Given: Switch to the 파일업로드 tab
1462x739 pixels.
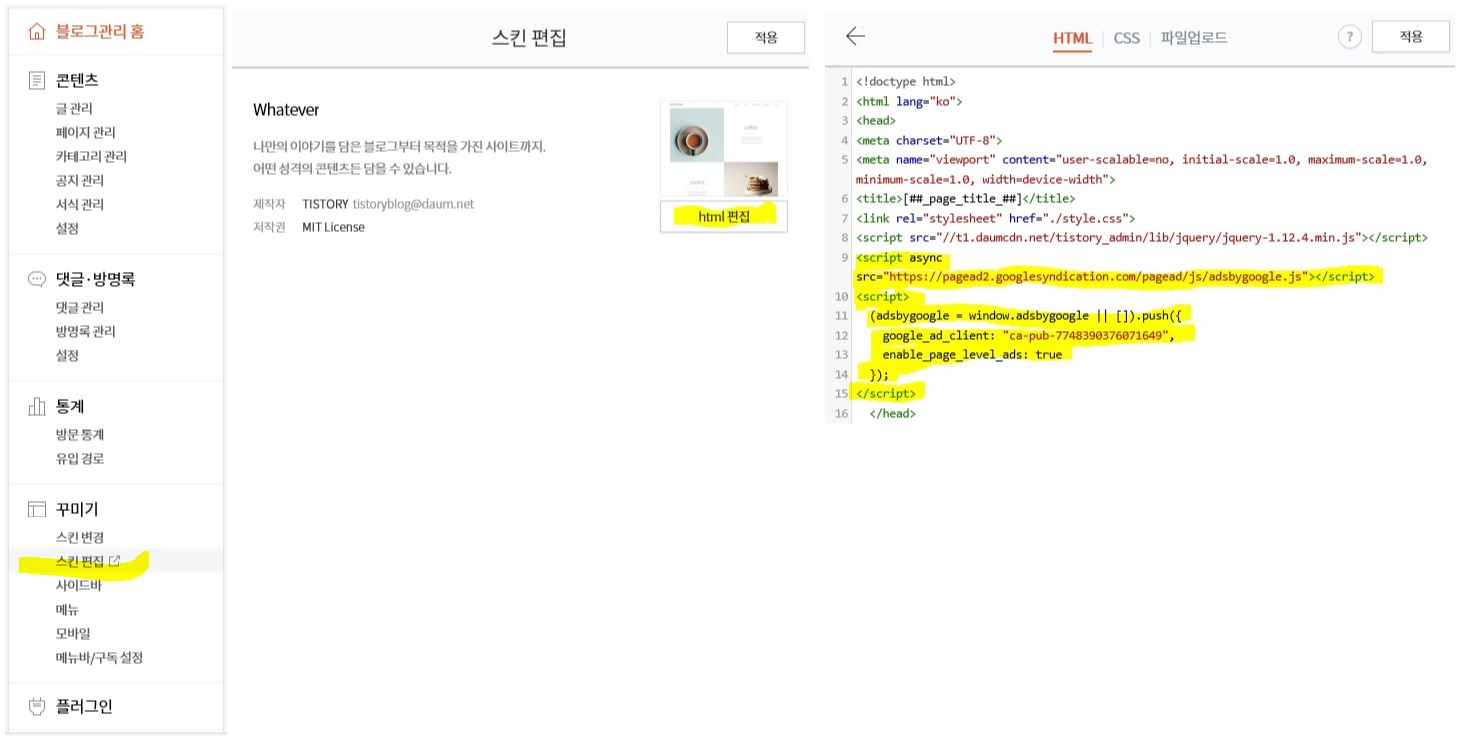Looking at the screenshot, I should [1194, 38].
